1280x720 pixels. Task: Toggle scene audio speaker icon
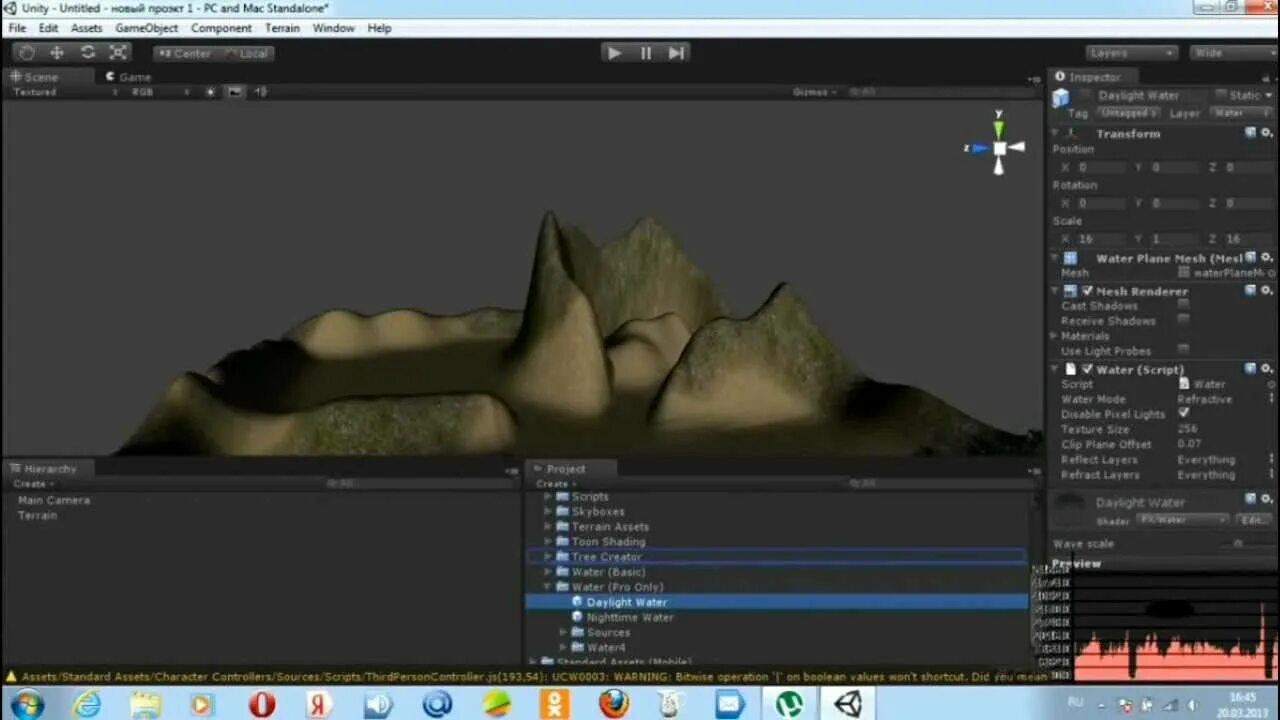pyautogui.click(x=261, y=92)
